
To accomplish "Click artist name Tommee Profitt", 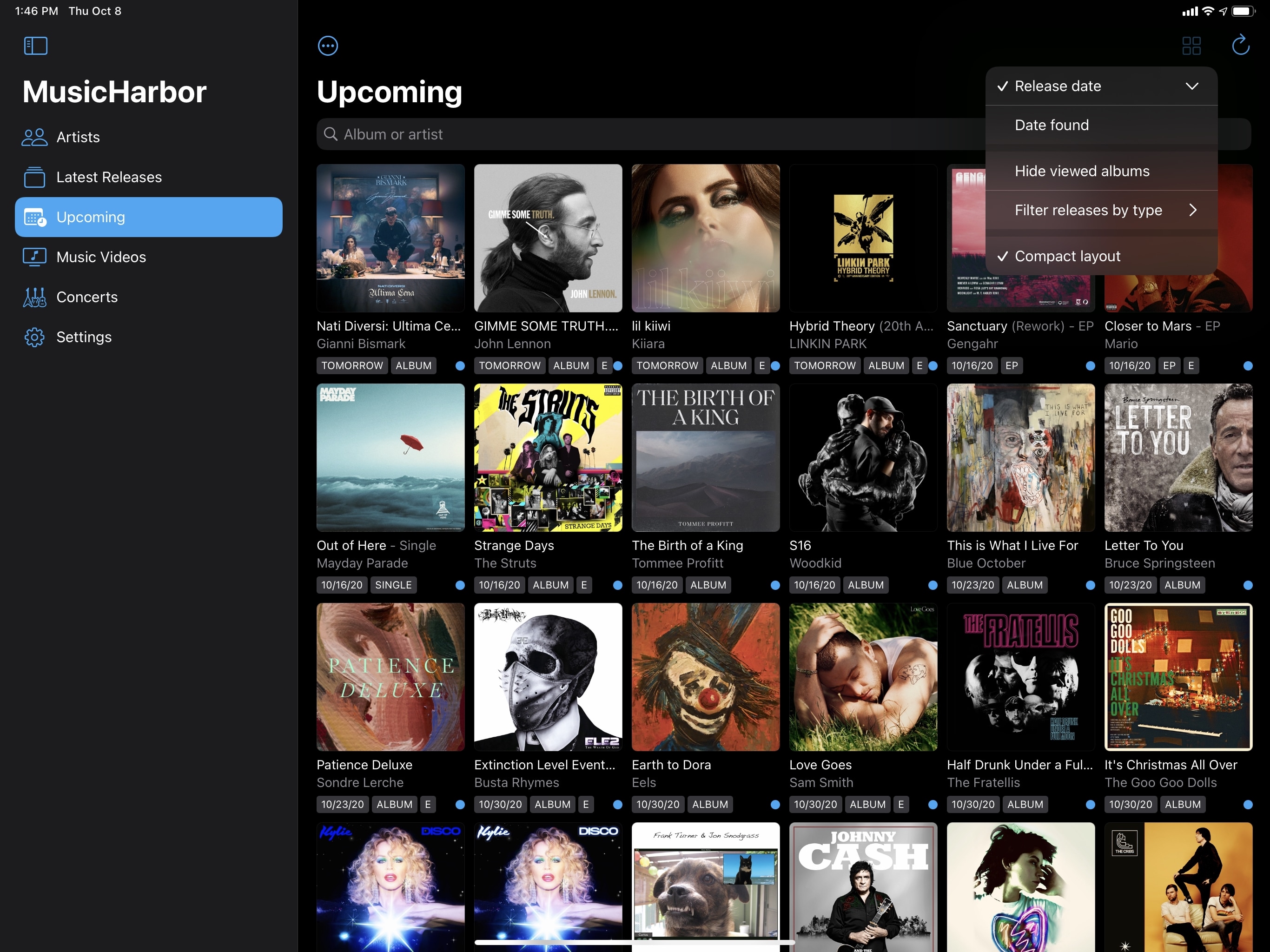I will (x=677, y=563).
